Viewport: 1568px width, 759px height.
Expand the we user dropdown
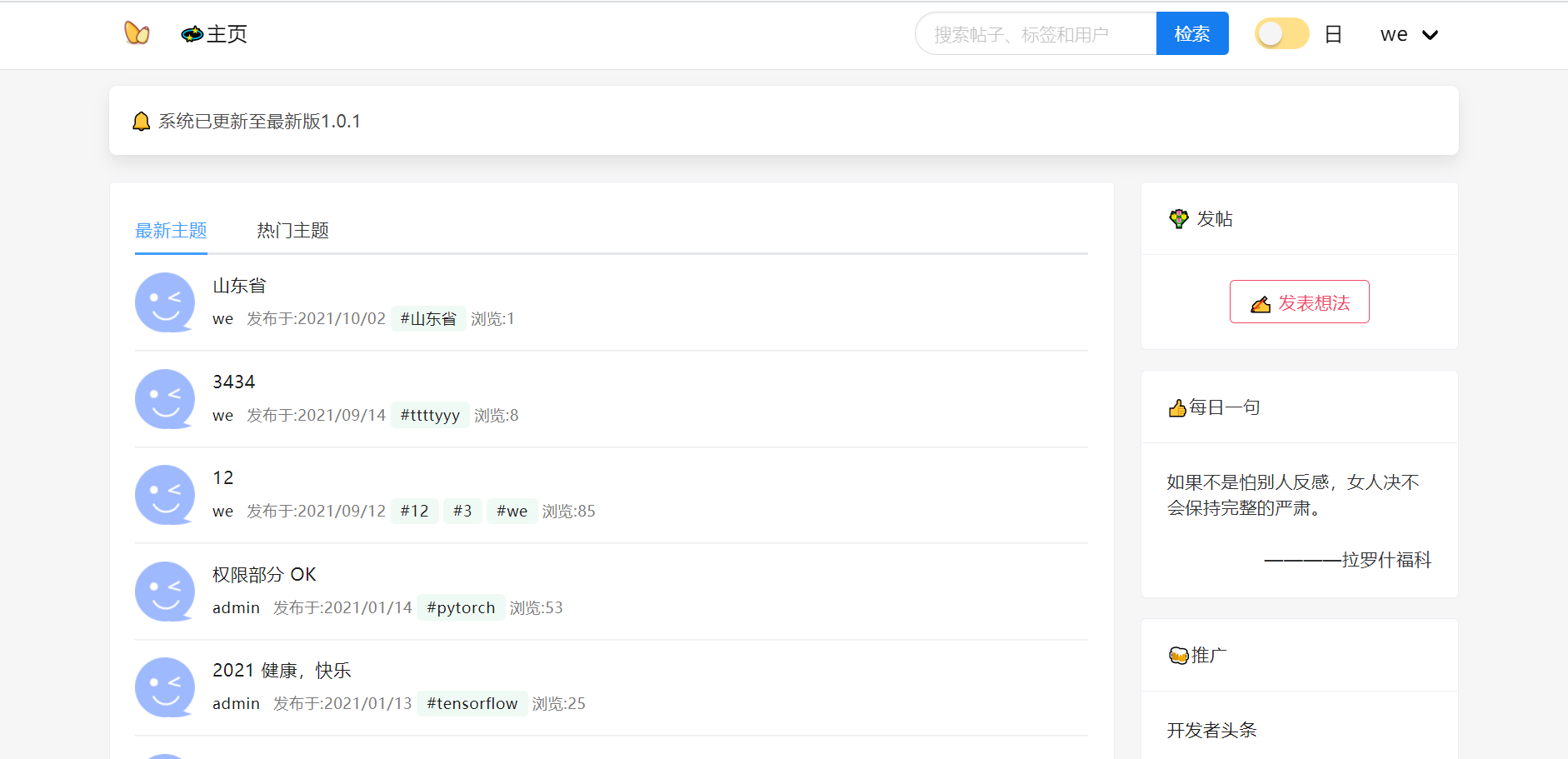coord(1409,34)
